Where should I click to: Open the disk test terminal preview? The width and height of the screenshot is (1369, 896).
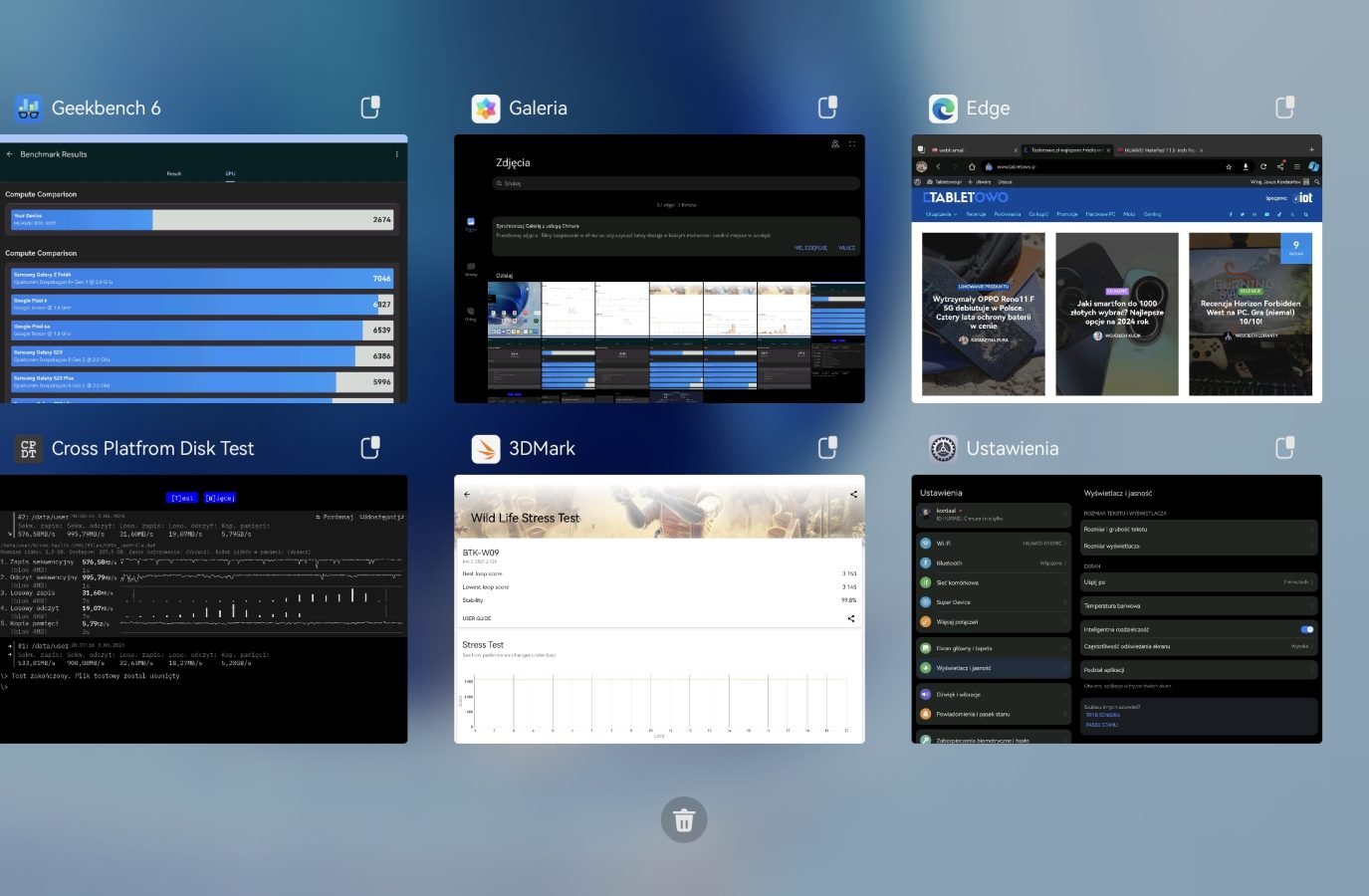pyautogui.click(x=203, y=609)
